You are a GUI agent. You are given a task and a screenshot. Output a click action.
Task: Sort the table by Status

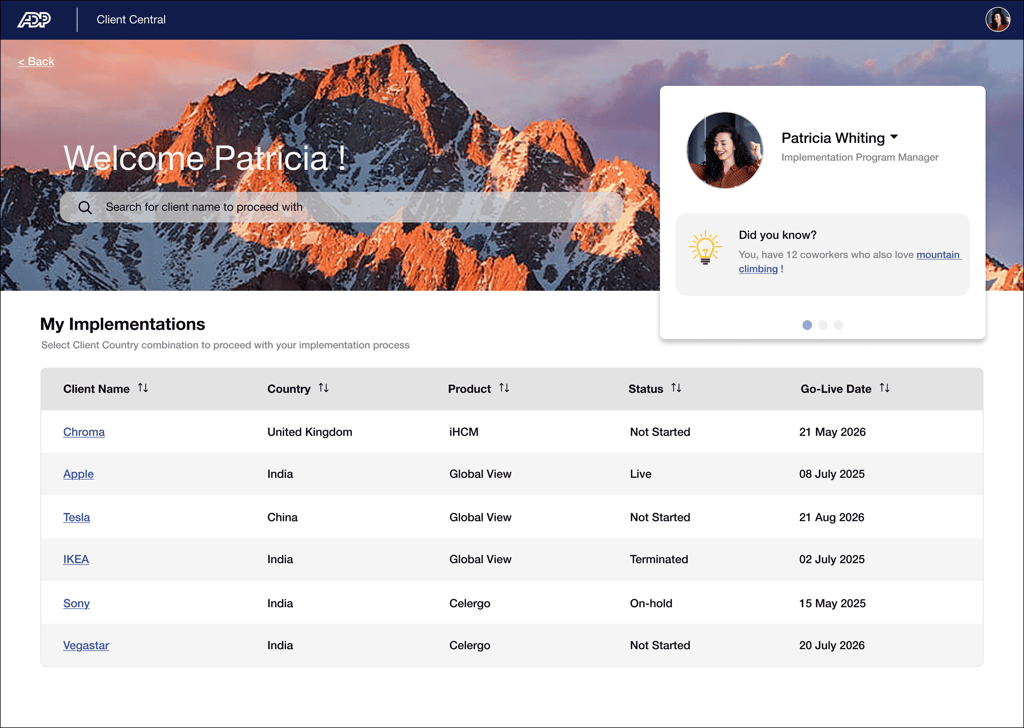pyautogui.click(x=676, y=388)
